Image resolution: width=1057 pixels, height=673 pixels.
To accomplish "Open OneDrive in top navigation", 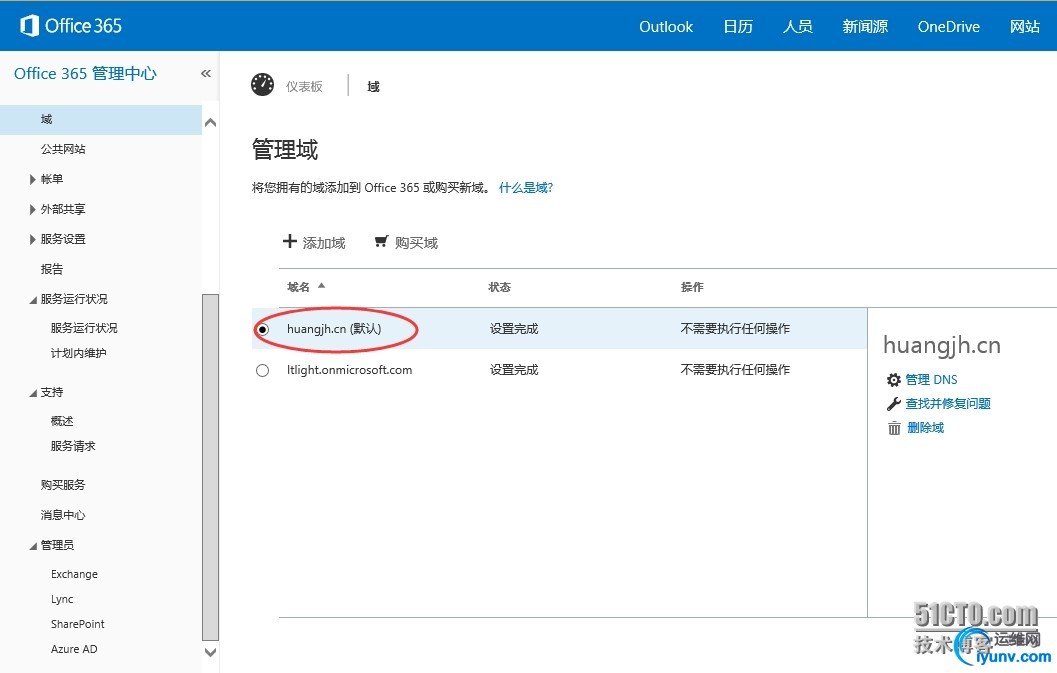I will pos(948,26).
